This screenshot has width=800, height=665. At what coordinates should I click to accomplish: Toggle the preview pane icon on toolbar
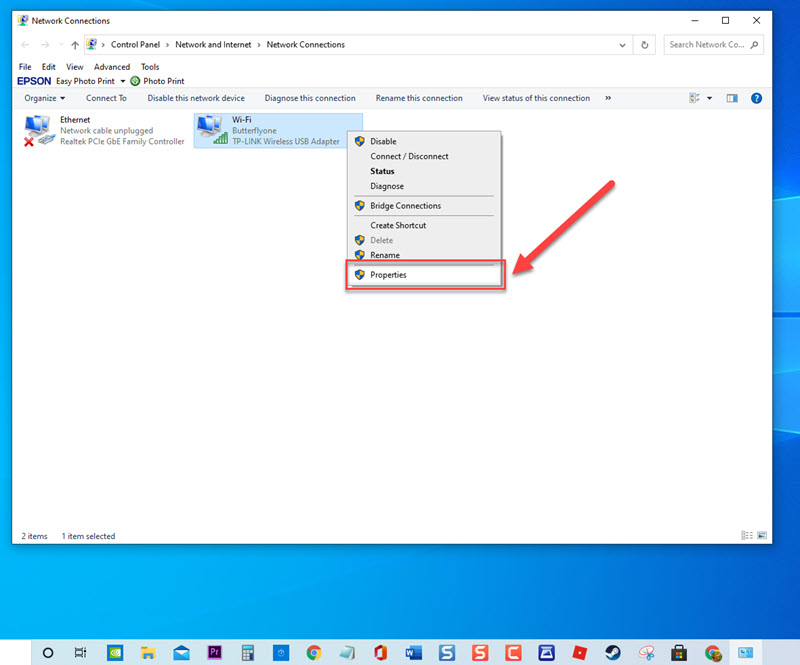(733, 98)
